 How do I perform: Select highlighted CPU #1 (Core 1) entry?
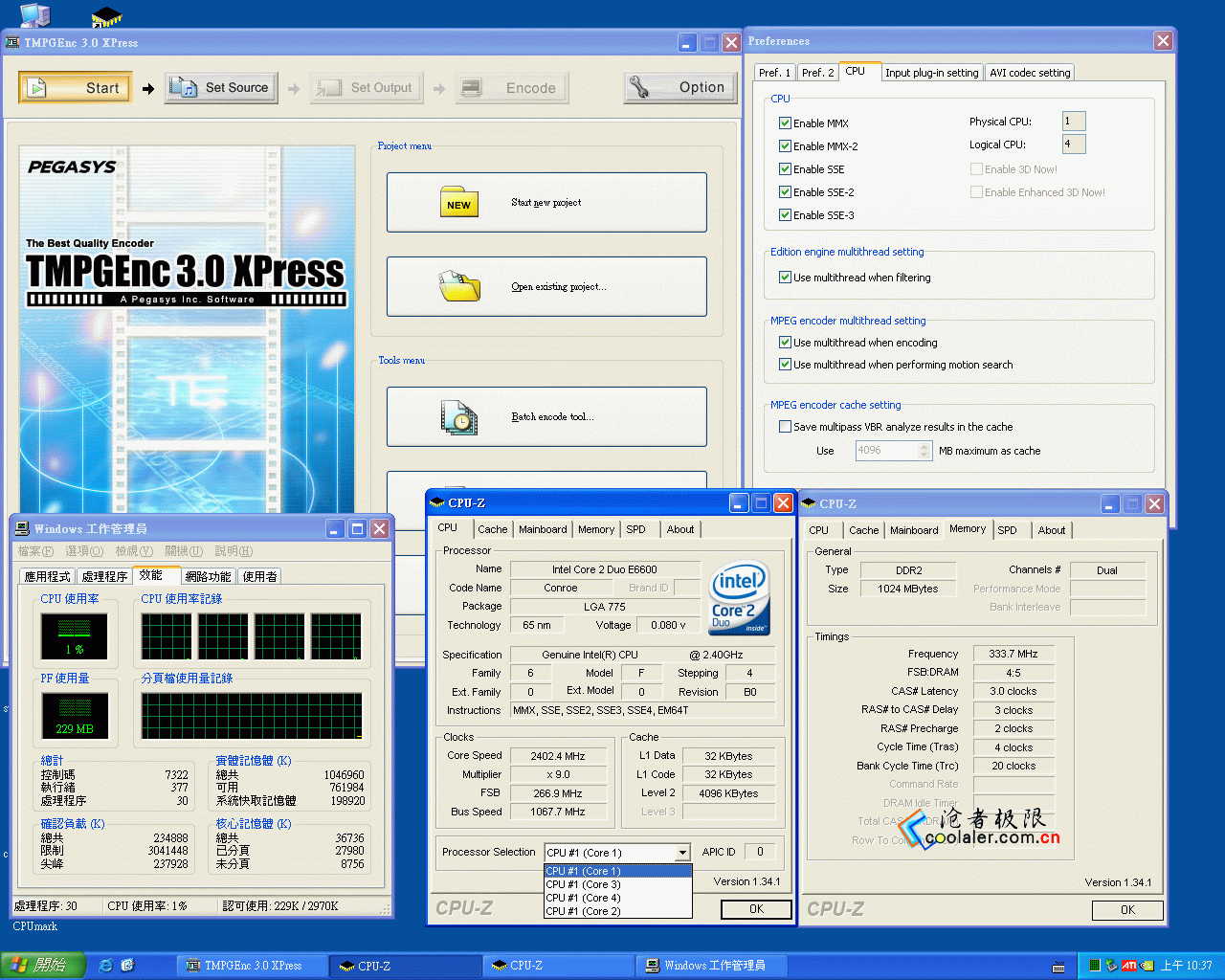[617, 871]
